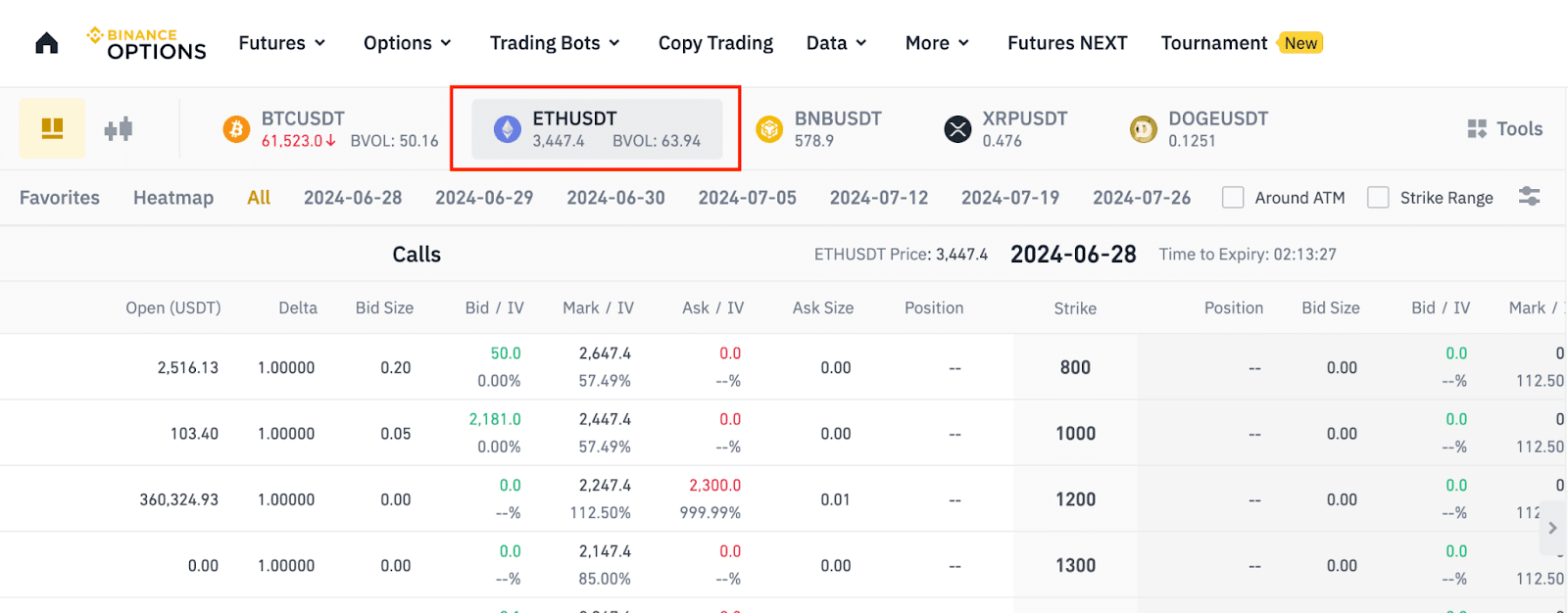This screenshot has width=1568, height=613.
Task: Click the home icon
Action: coord(46,43)
